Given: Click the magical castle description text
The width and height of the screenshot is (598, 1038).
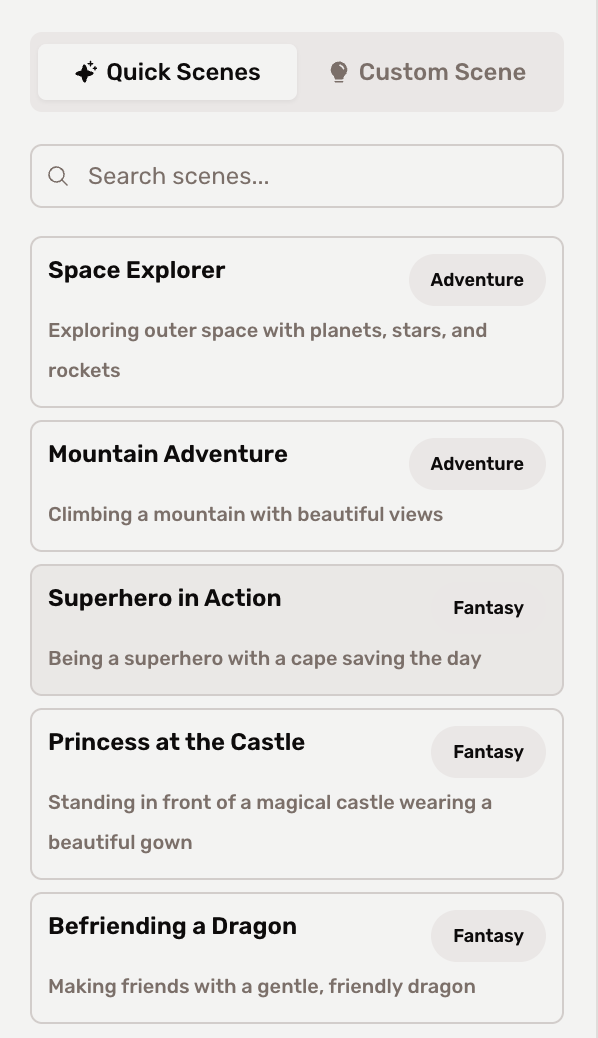Looking at the screenshot, I should [269, 802].
